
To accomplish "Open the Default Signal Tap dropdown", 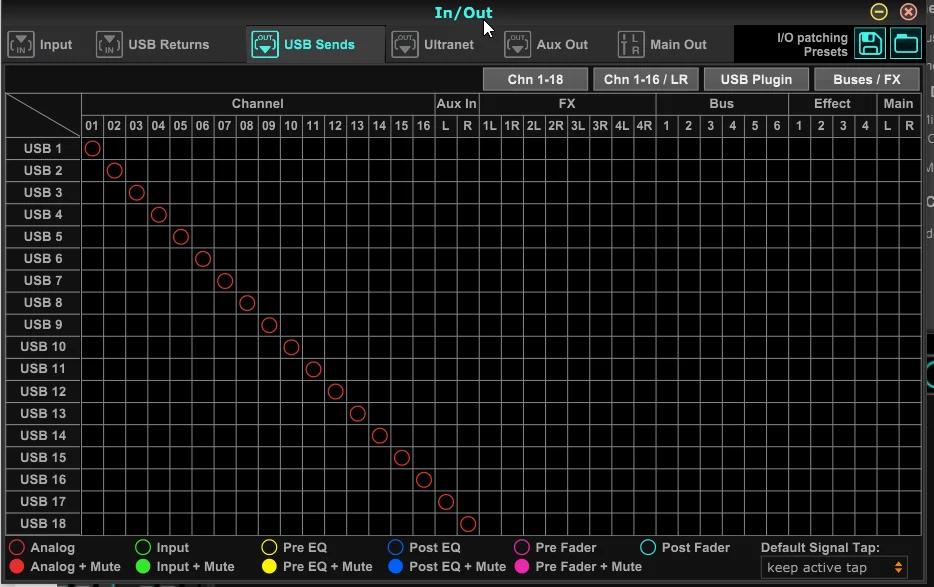I will coord(835,567).
